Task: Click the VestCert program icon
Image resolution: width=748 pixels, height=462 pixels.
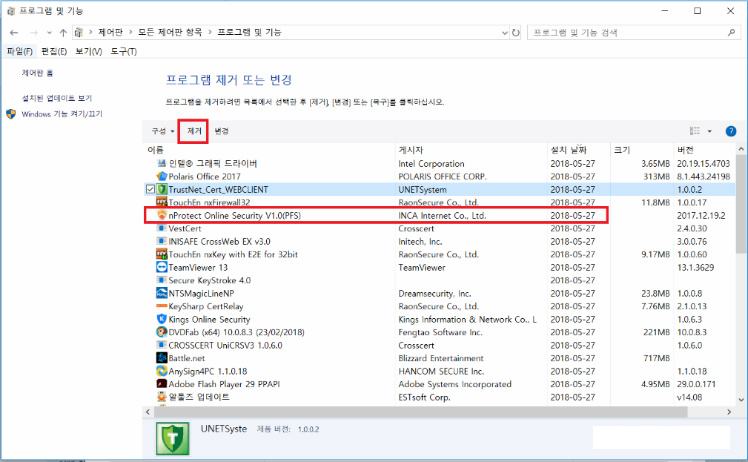Action: (162, 228)
